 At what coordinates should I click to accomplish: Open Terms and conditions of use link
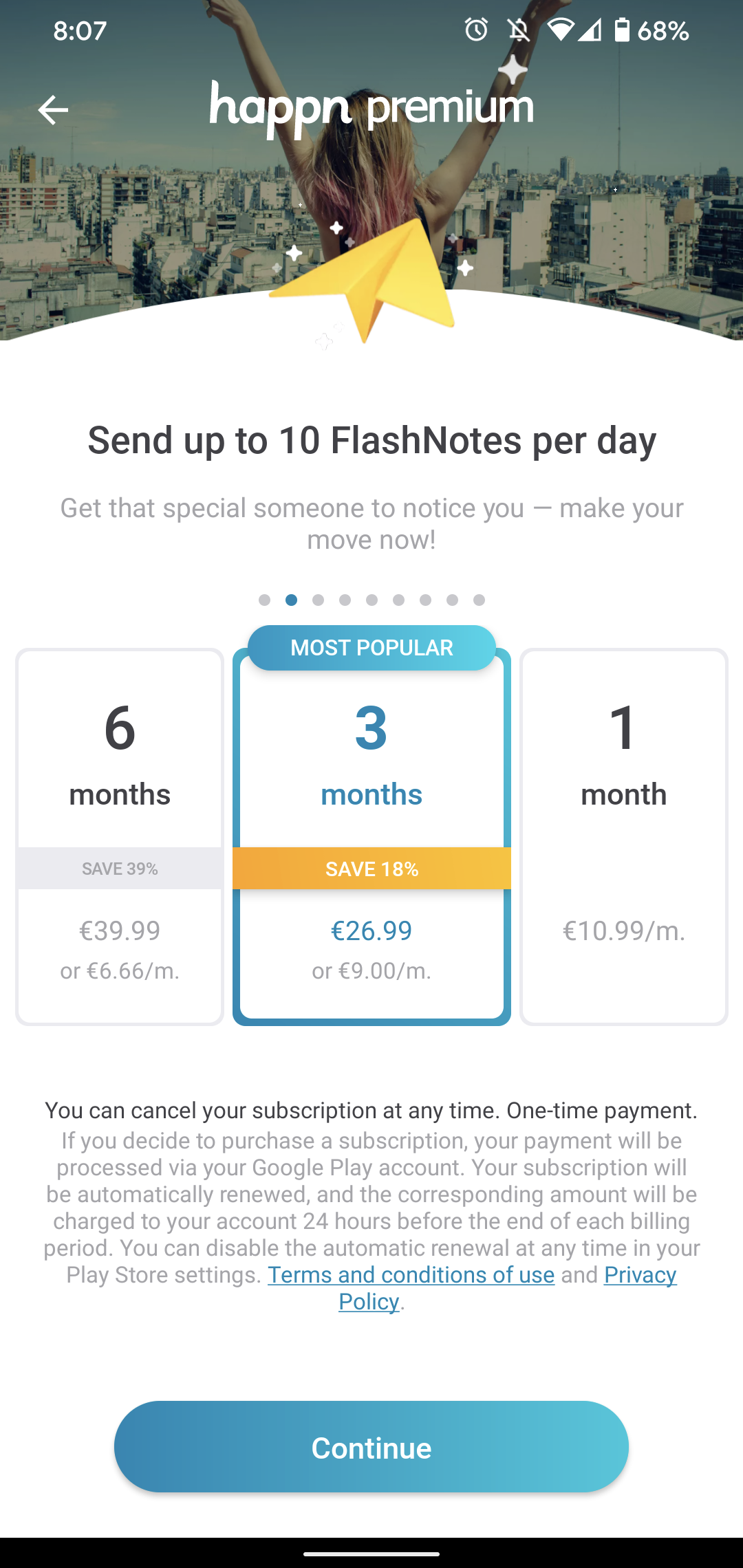pos(411,1275)
